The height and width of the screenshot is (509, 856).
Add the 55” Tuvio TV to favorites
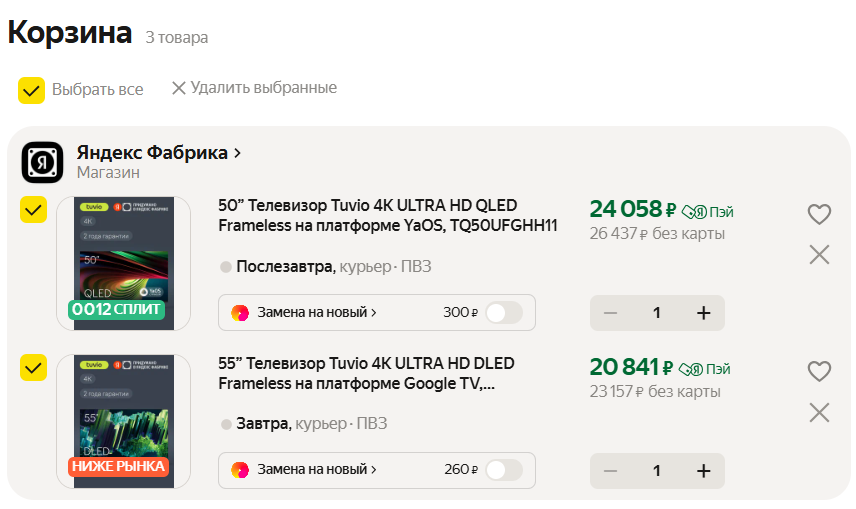[x=819, y=371]
